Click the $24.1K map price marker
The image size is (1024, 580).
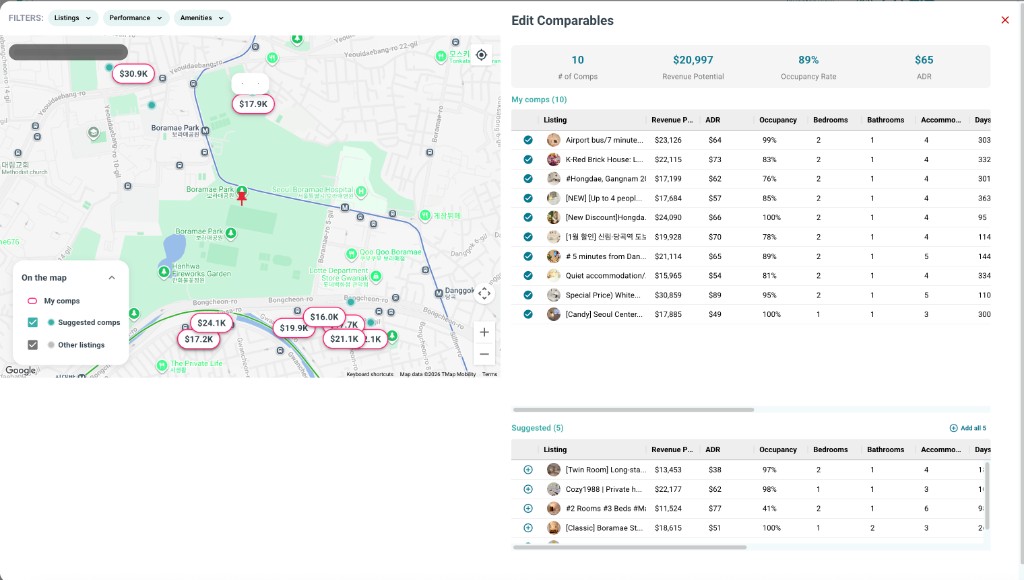point(212,323)
